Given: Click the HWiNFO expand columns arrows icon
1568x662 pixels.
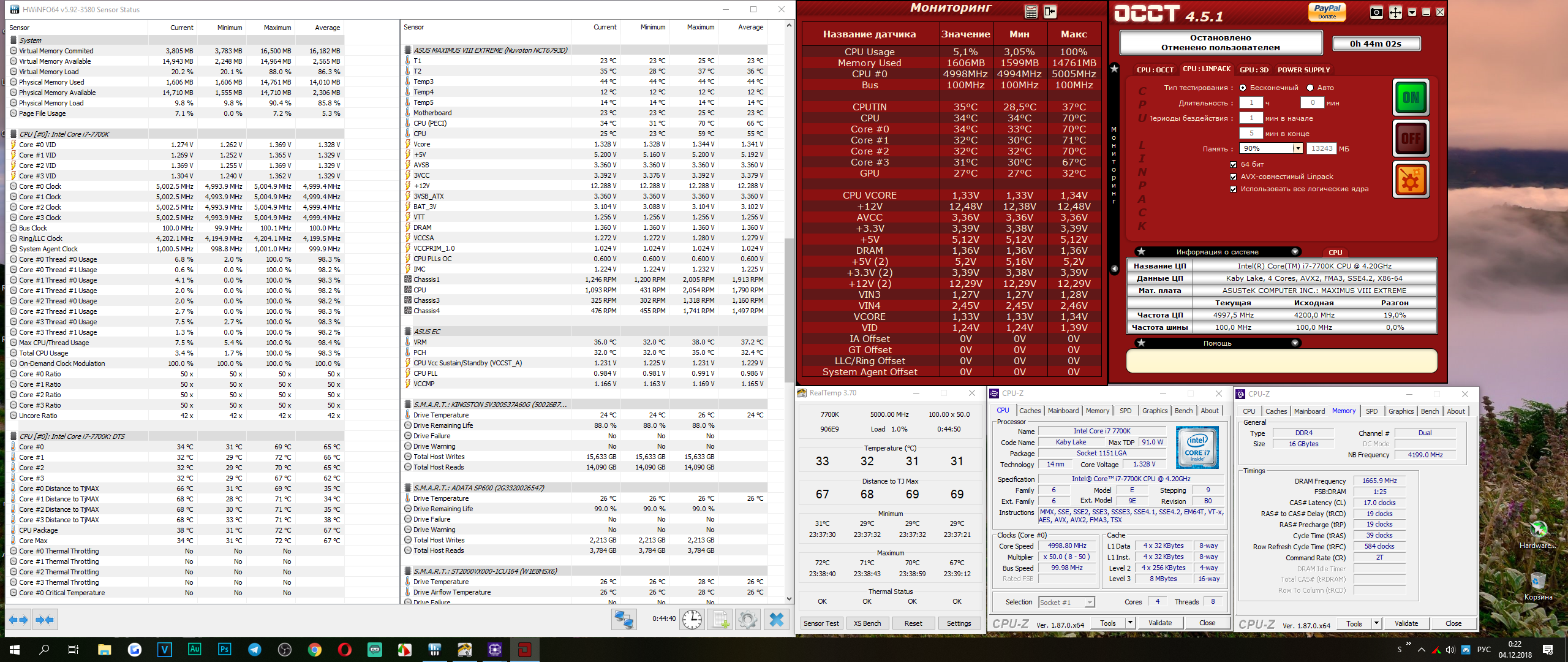Looking at the screenshot, I should pos(18,620).
